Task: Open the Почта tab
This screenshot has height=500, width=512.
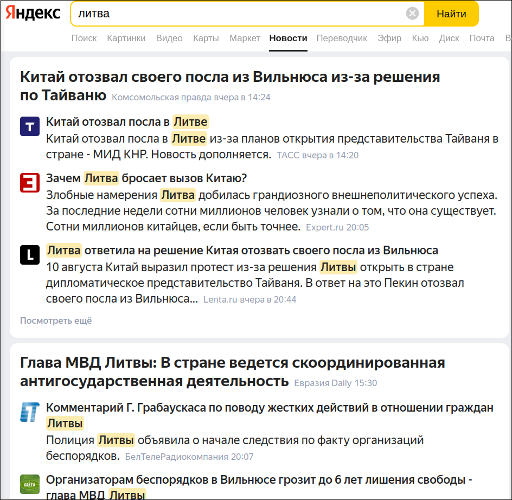Action: click(x=482, y=38)
